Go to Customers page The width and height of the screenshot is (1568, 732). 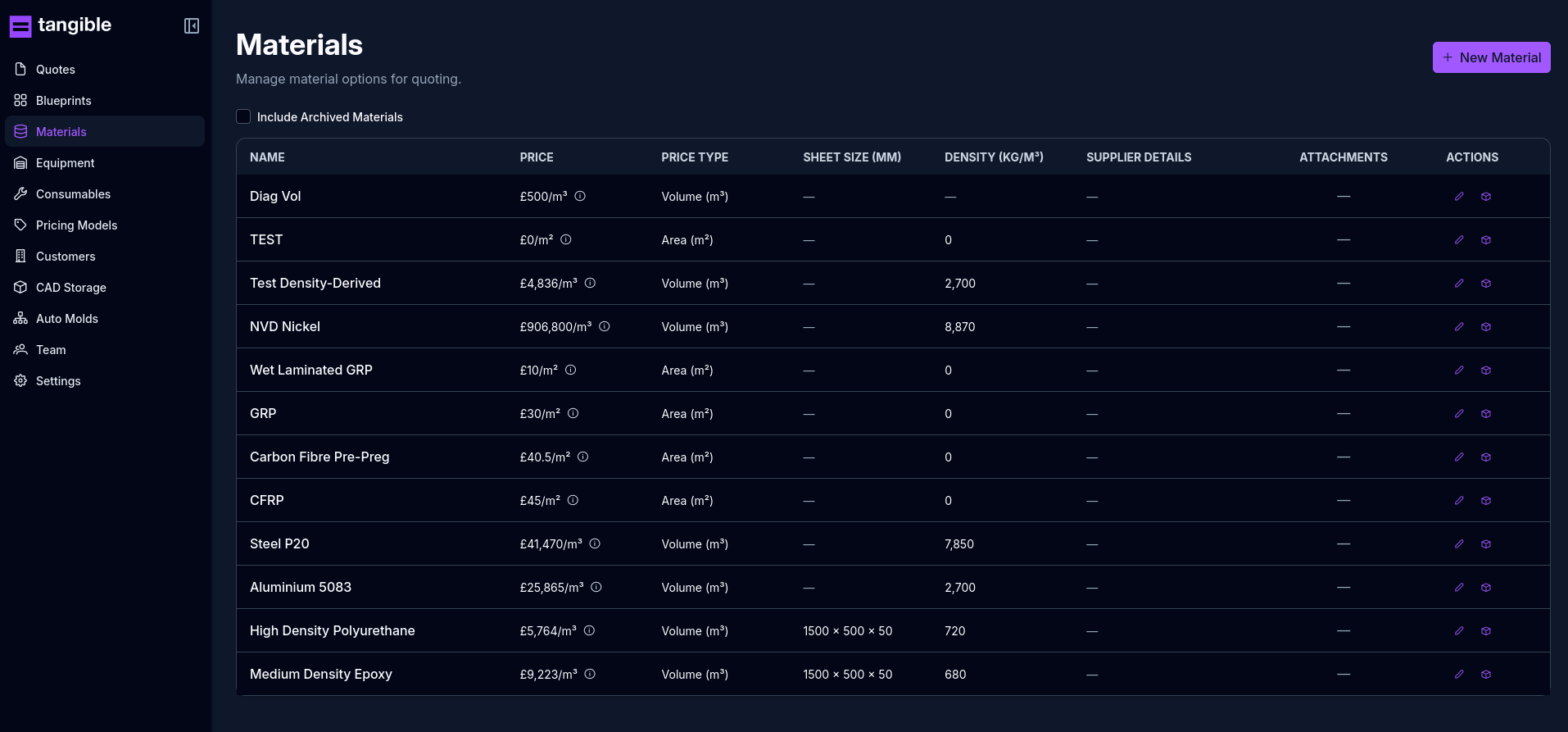coord(105,257)
